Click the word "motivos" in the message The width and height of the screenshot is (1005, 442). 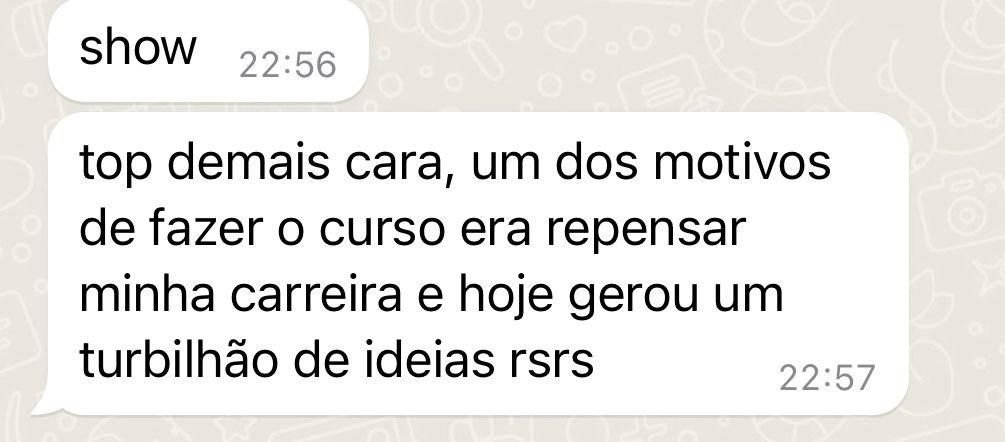tap(742, 162)
